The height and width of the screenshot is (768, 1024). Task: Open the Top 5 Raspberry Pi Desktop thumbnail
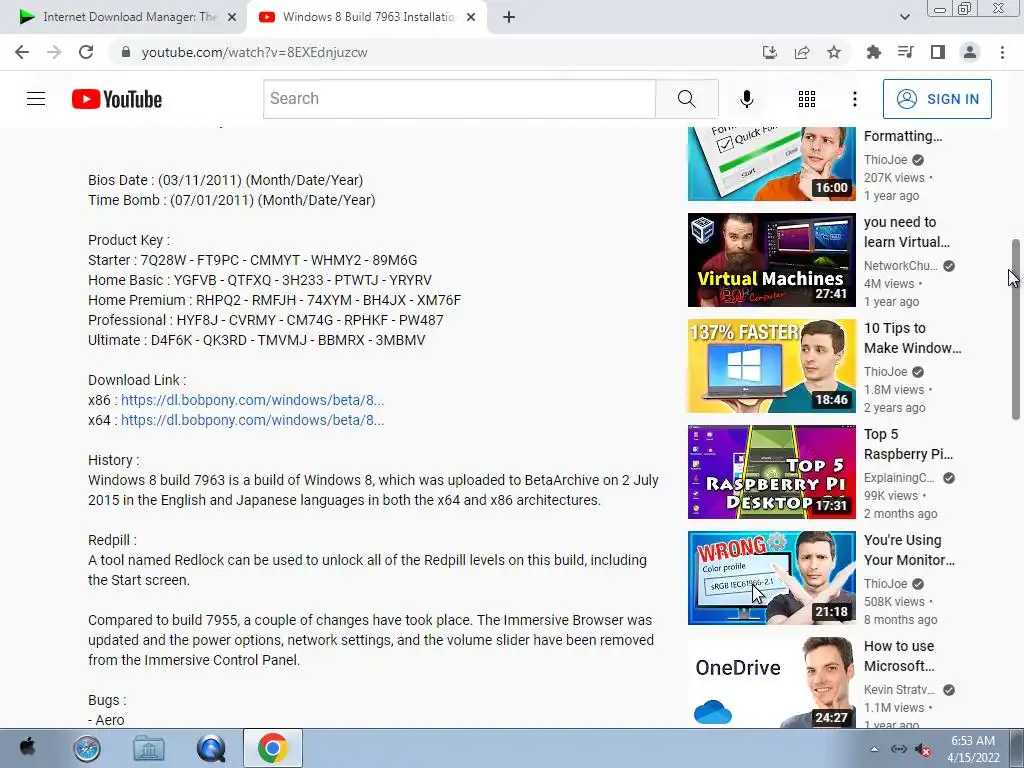tap(771, 472)
